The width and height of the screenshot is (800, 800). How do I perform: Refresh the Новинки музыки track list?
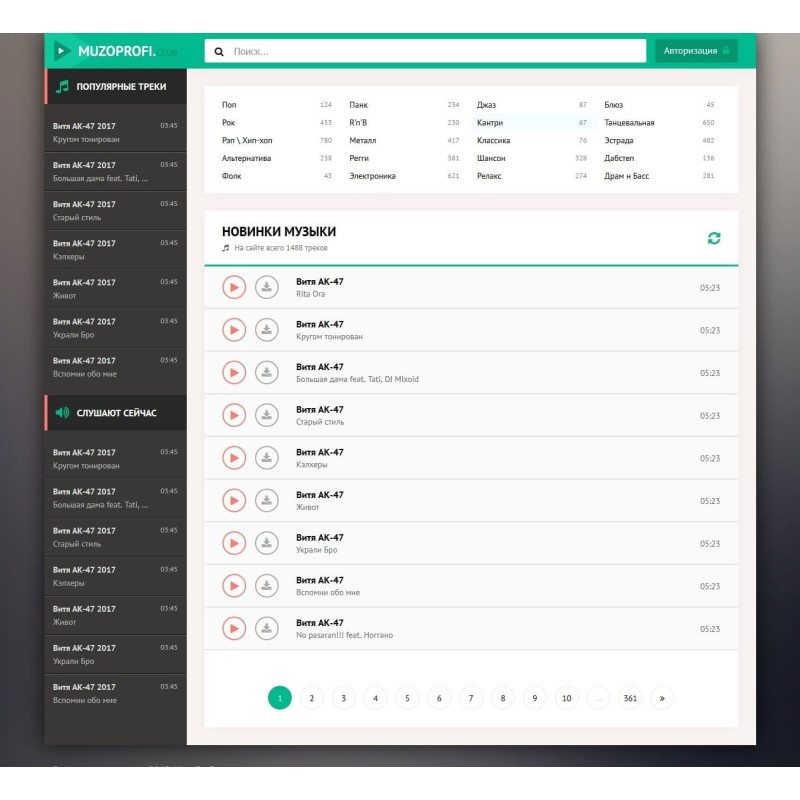[713, 237]
